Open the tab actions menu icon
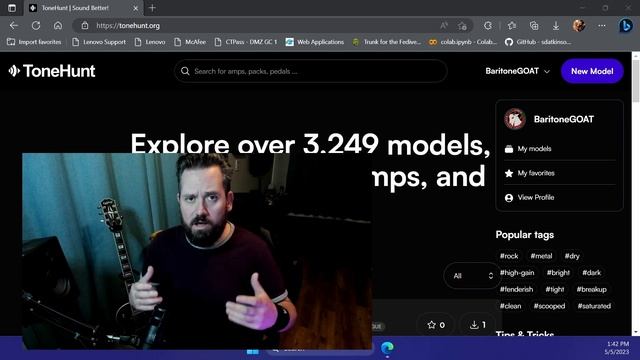The height and width of the screenshot is (360, 640). (12, 8)
